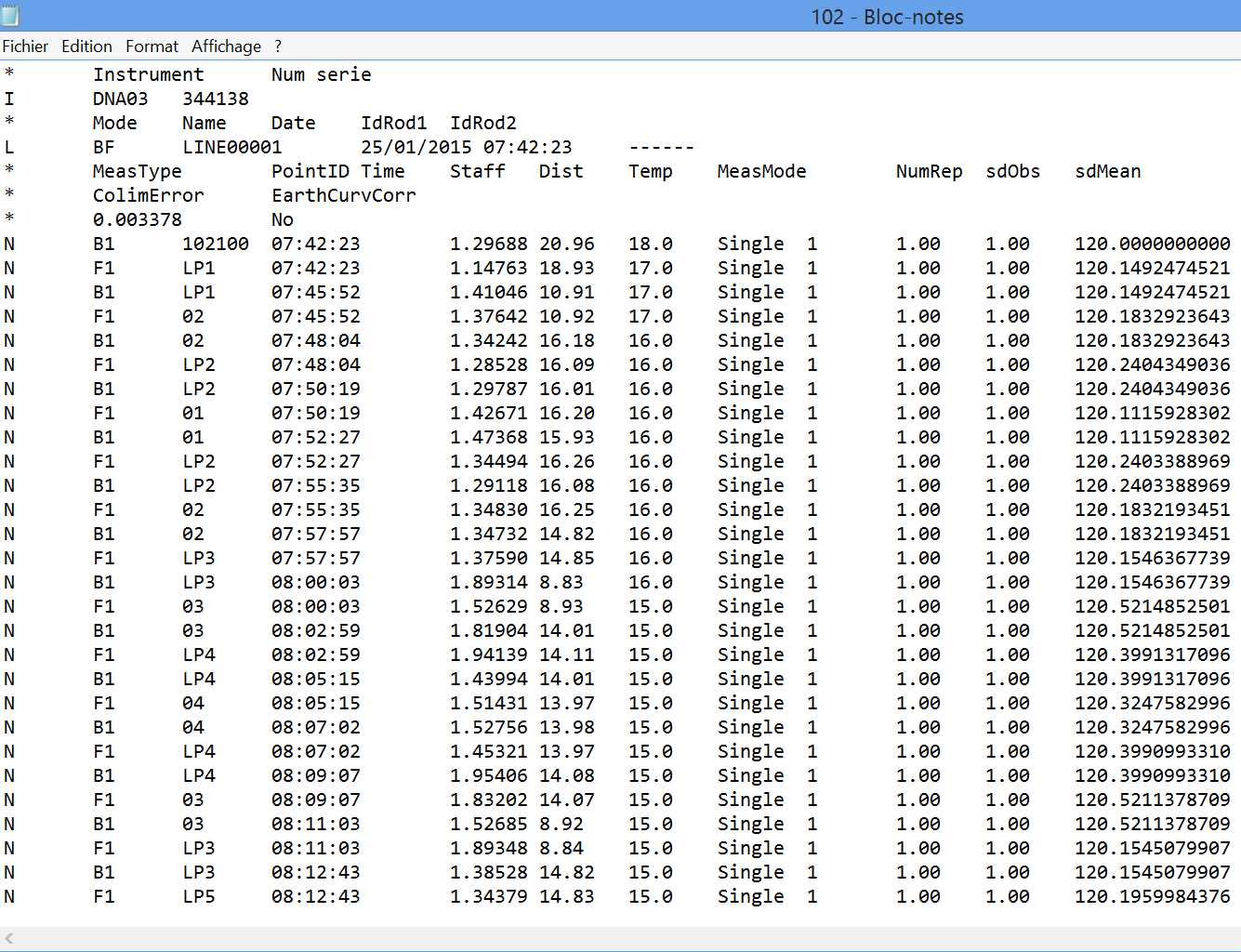1241x952 pixels.
Task: Click the collimation error value 0.003378
Action: click(x=138, y=219)
